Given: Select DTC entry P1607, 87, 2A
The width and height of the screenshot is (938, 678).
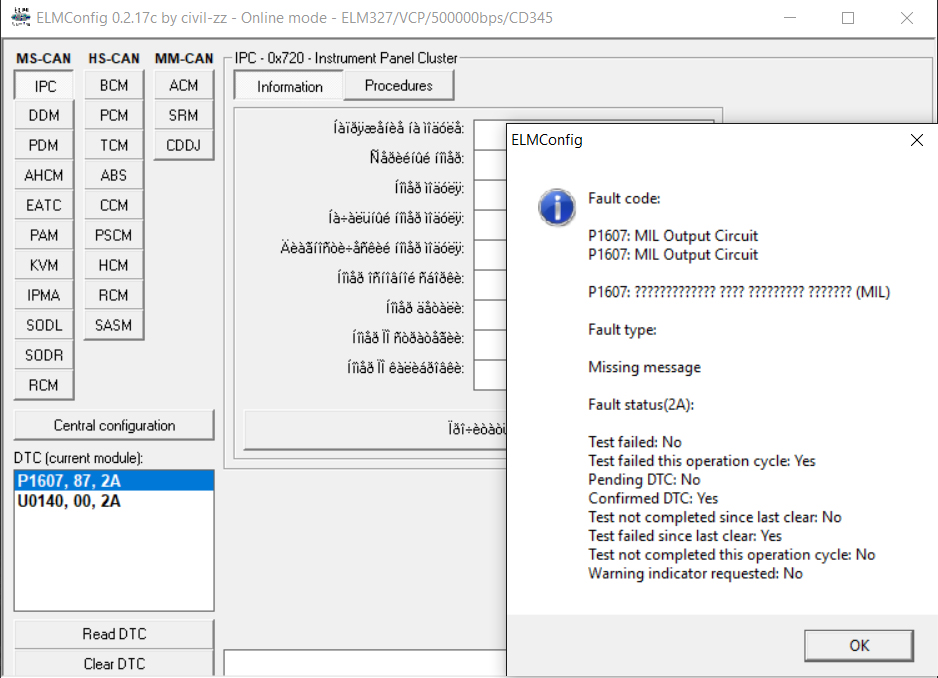Looking at the screenshot, I should pyautogui.click(x=69, y=481).
